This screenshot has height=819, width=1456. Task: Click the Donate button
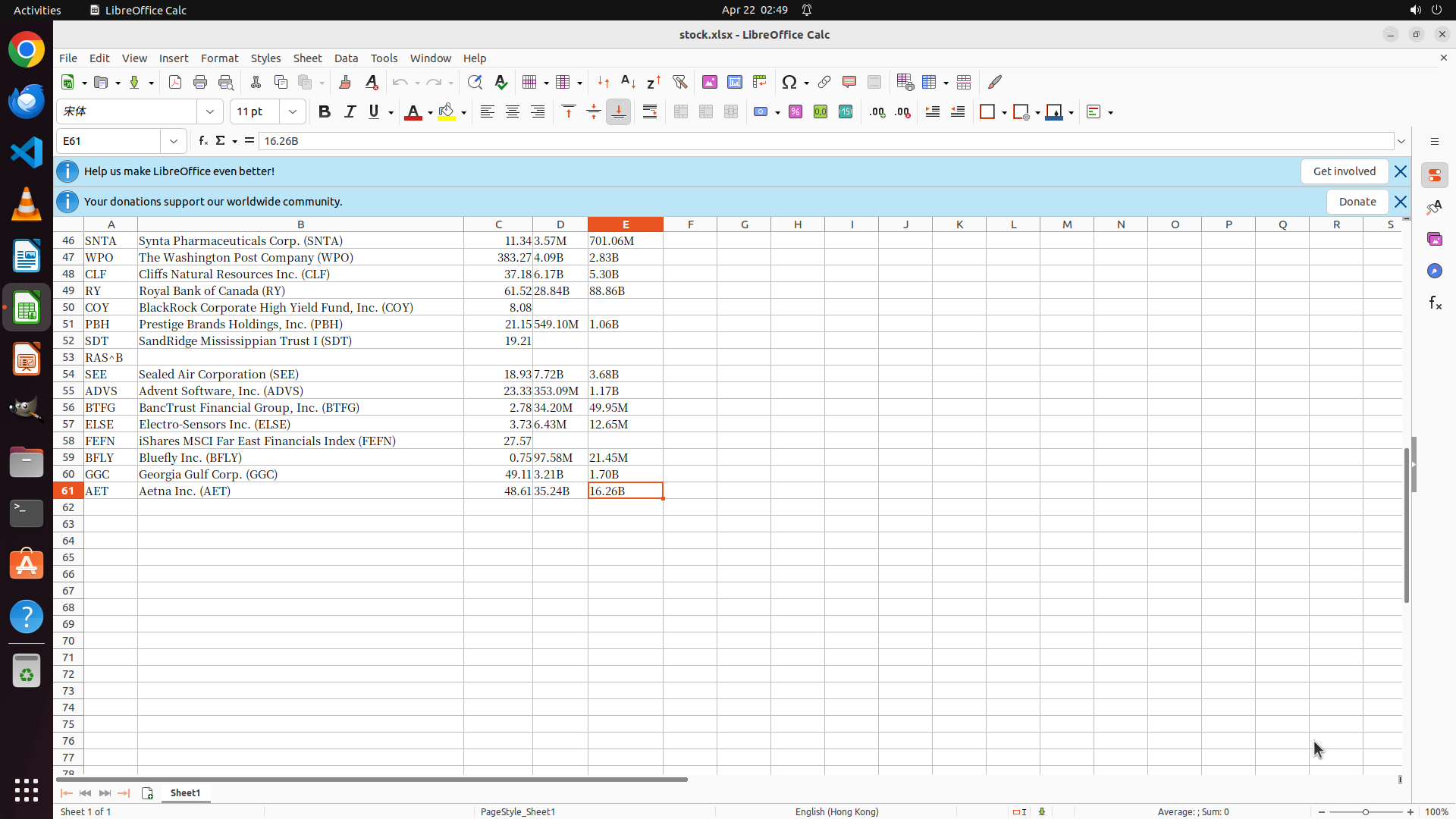(1357, 202)
